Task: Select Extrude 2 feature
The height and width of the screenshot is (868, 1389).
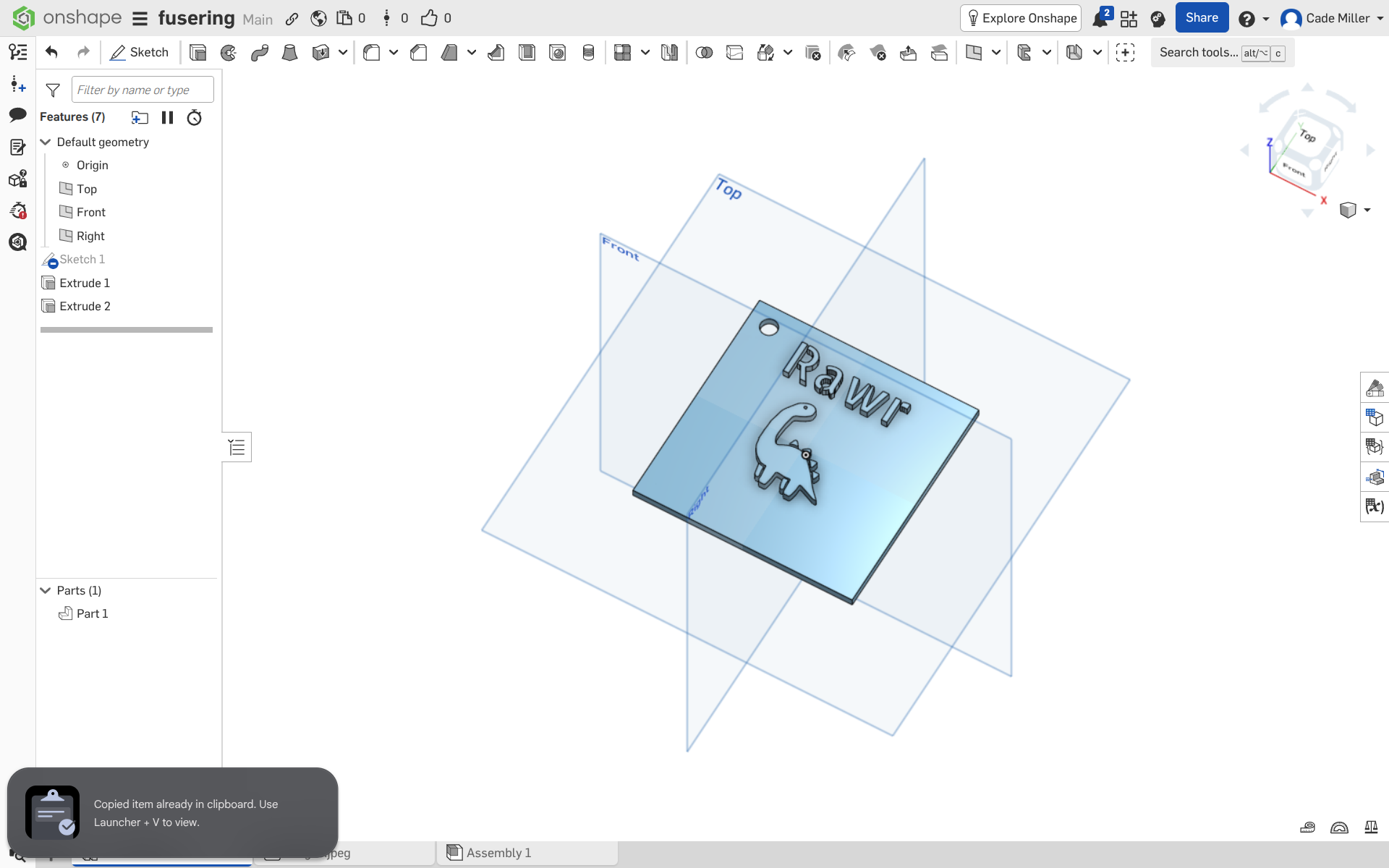Action: point(85,306)
